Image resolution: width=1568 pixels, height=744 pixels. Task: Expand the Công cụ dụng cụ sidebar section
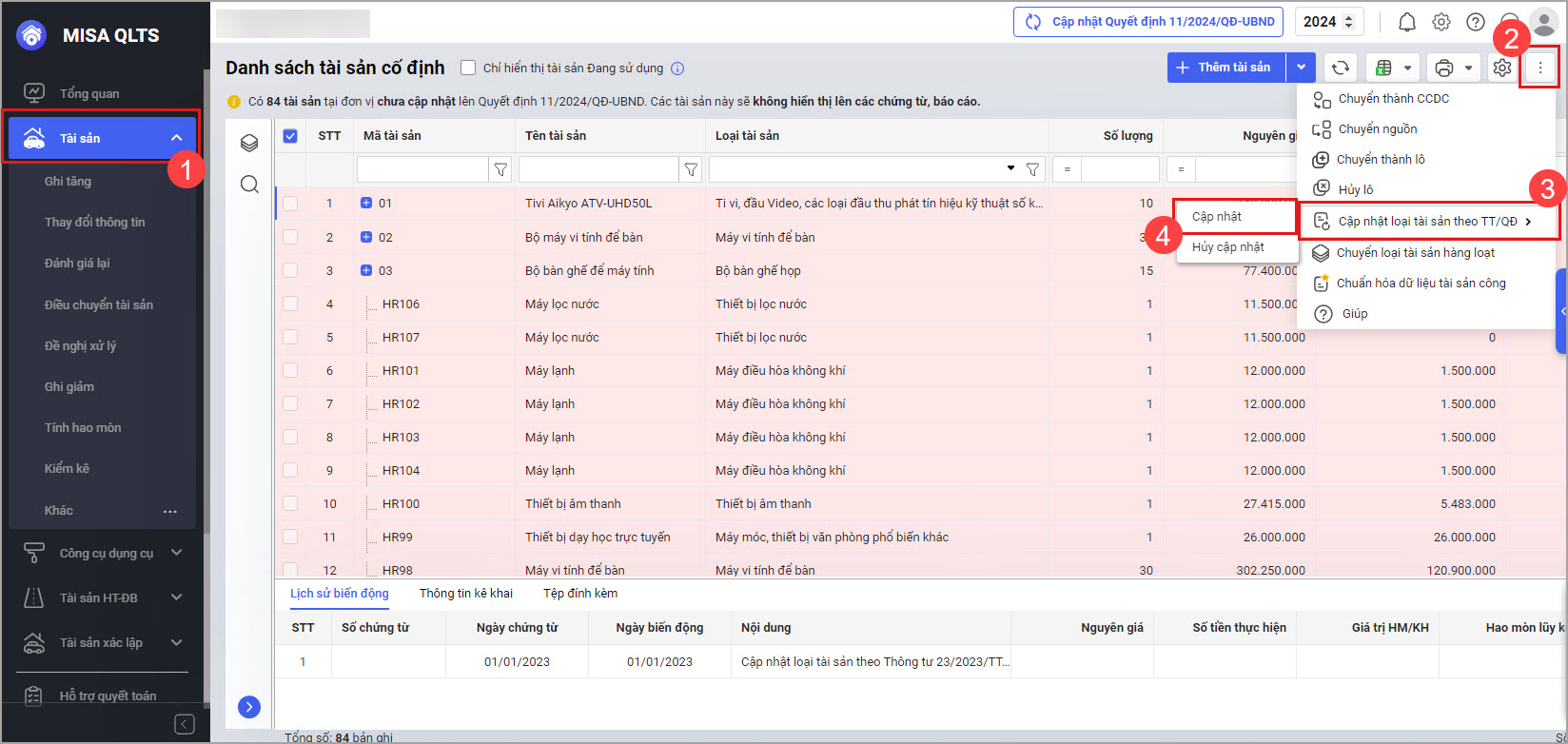(175, 553)
